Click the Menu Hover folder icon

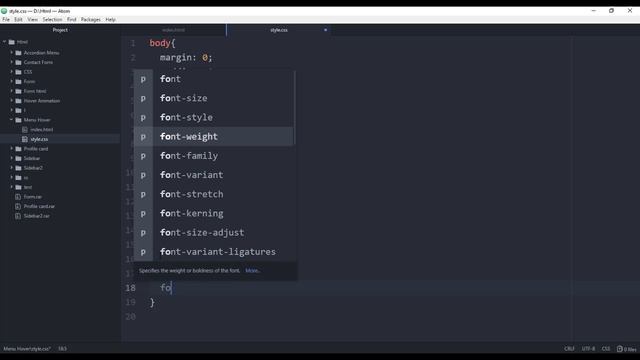[18, 120]
